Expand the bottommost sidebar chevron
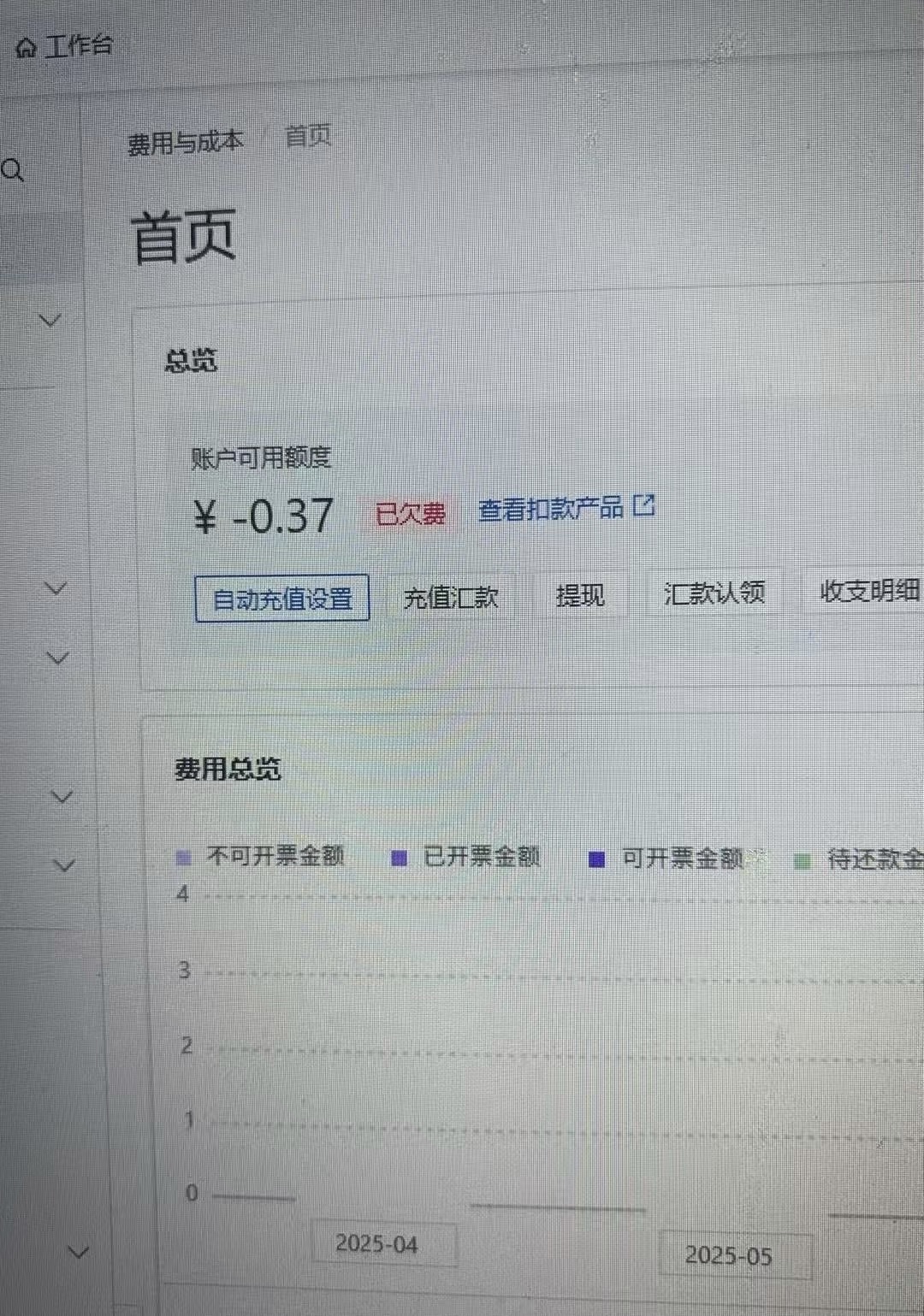924x1316 pixels. tap(78, 1253)
